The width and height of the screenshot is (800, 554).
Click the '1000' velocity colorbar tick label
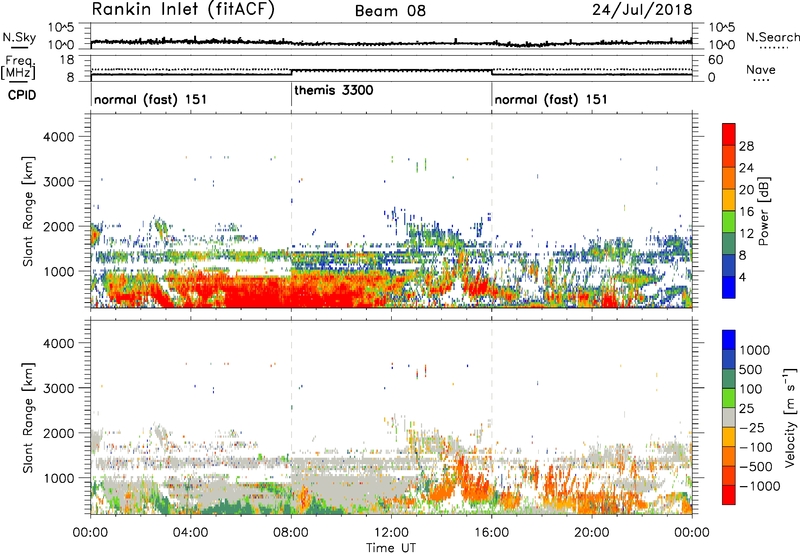click(x=754, y=350)
